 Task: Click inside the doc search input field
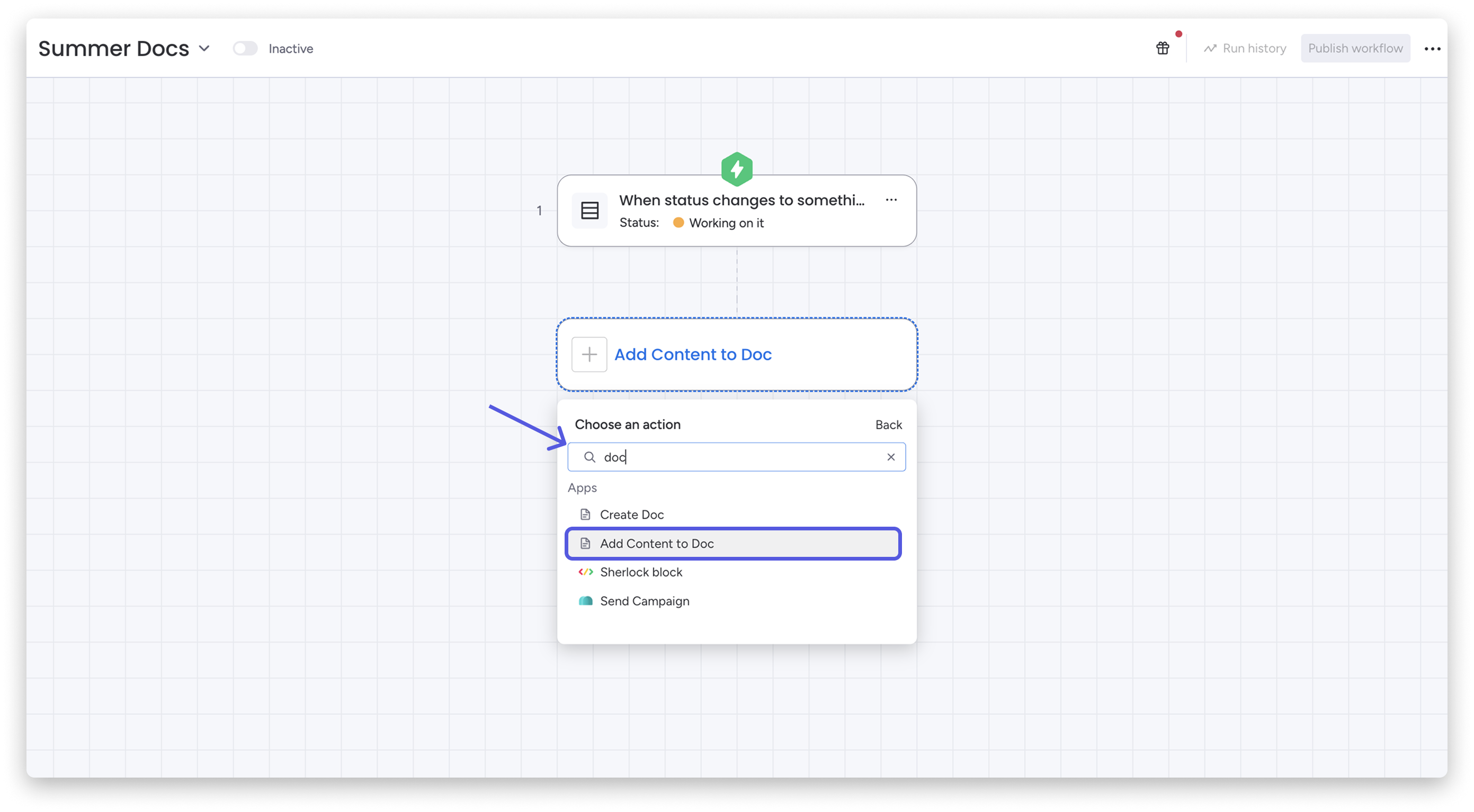click(686, 457)
